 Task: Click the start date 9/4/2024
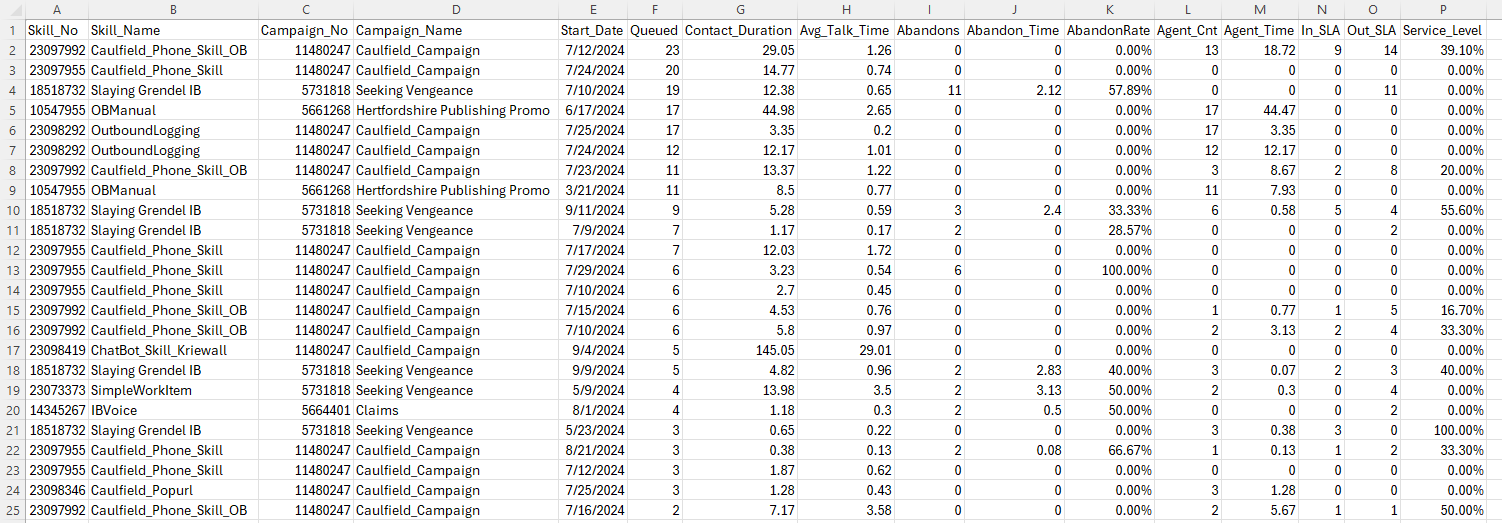(592, 350)
